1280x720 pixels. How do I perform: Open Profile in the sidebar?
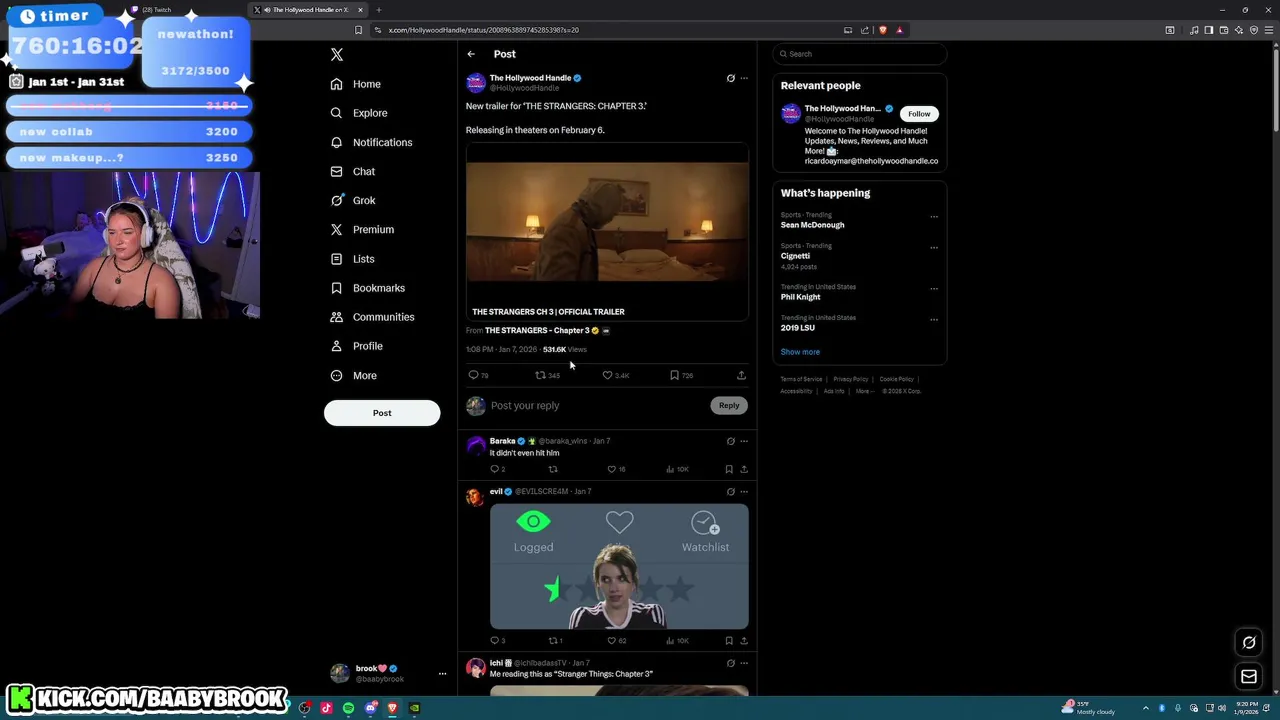point(357,346)
